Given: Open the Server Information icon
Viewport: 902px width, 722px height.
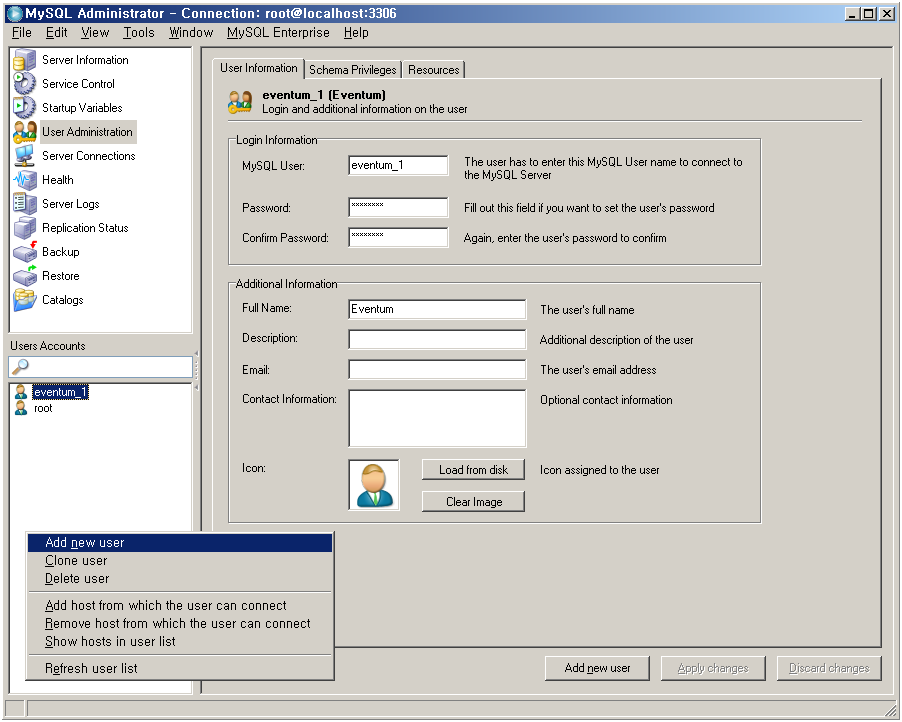Looking at the screenshot, I should (x=25, y=60).
